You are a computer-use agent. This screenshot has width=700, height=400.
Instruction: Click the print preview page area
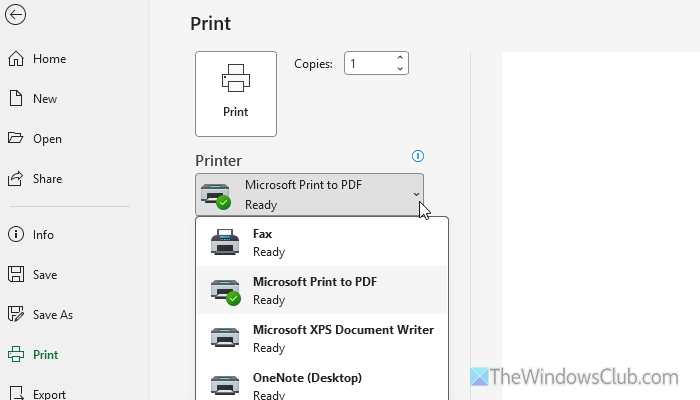pyautogui.click(x=601, y=226)
